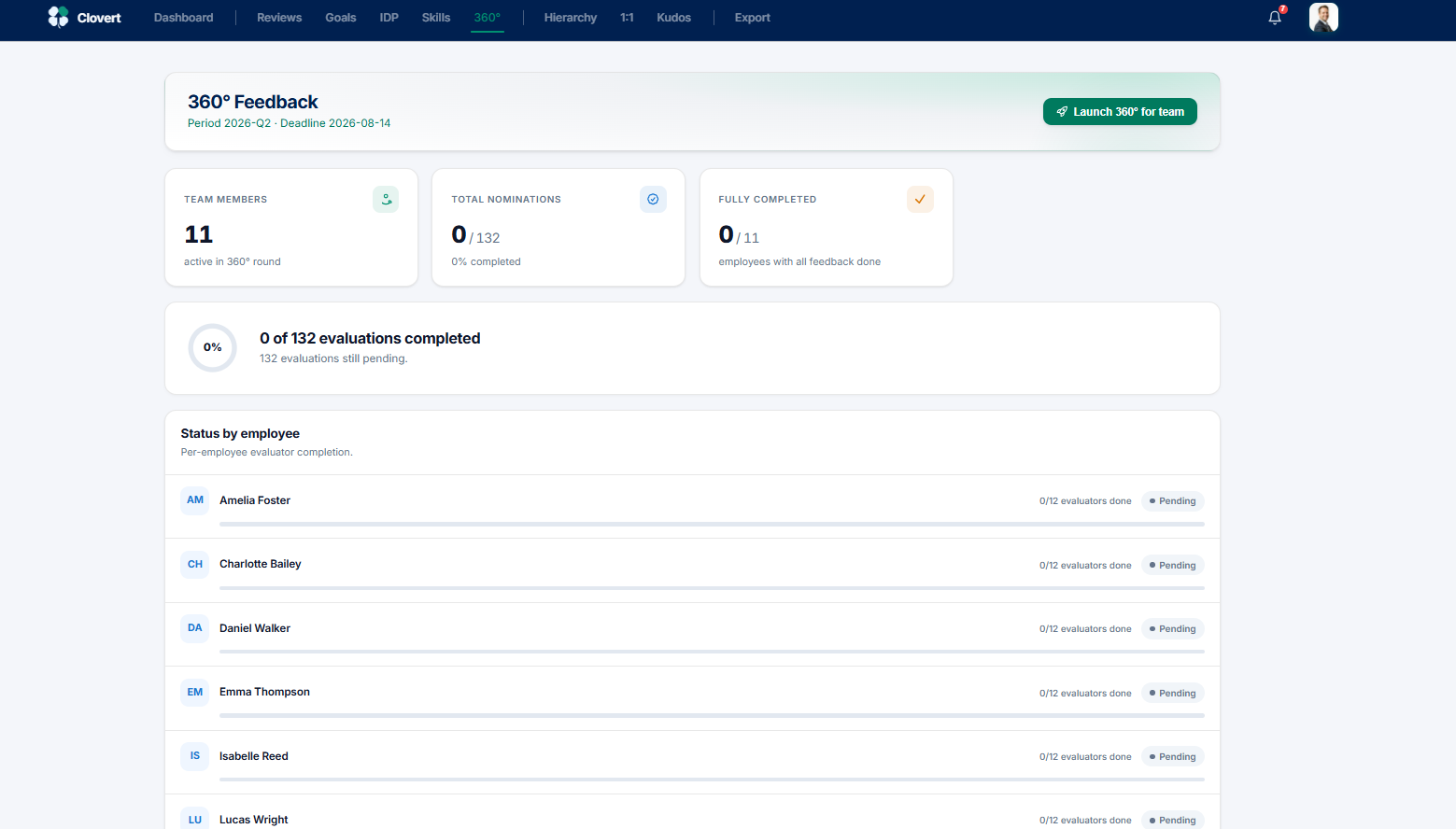Click Amelia Foster's Pending status badge
Screen dimensions: 1456x829
(x=1173, y=501)
